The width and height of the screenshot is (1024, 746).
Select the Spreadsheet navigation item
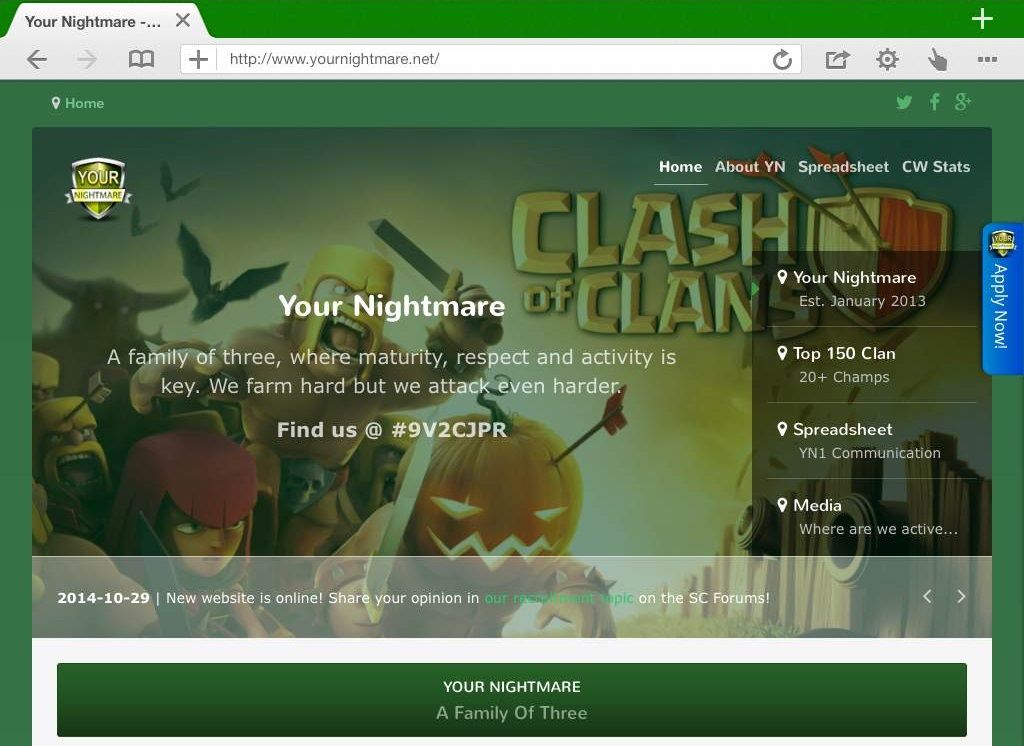click(x=843, y=167)
